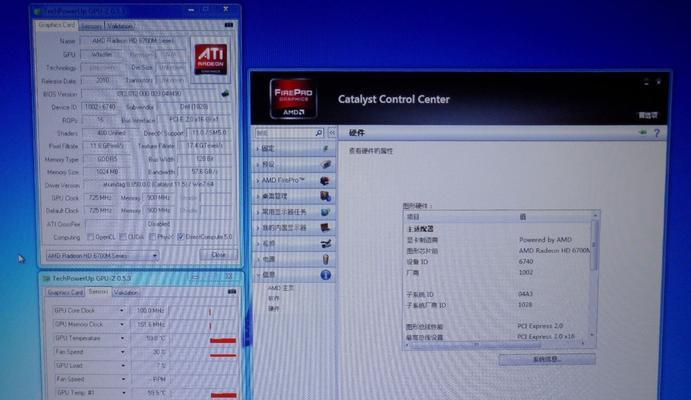Viewport: 691px width, 400px height.
Task: Toggle the CUDA checkbox in GPU-Z
Action: click(x=123, y=237)
